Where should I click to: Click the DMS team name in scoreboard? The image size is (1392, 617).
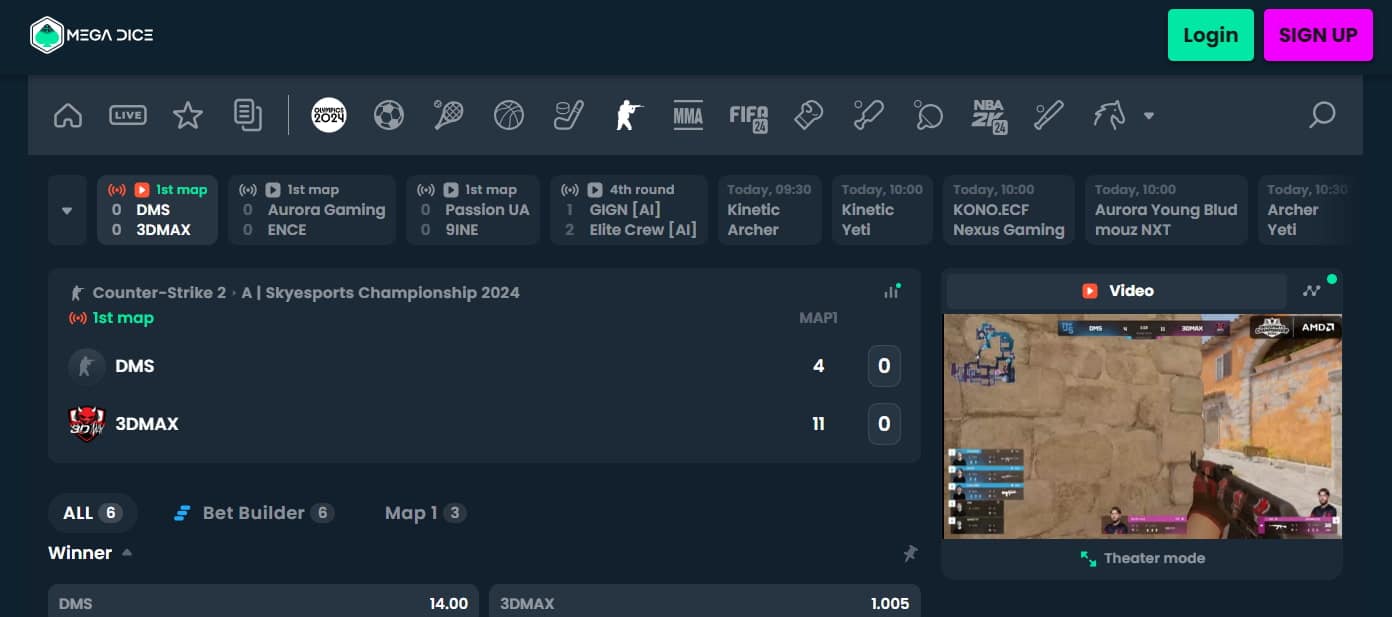[x=135, y=366]
